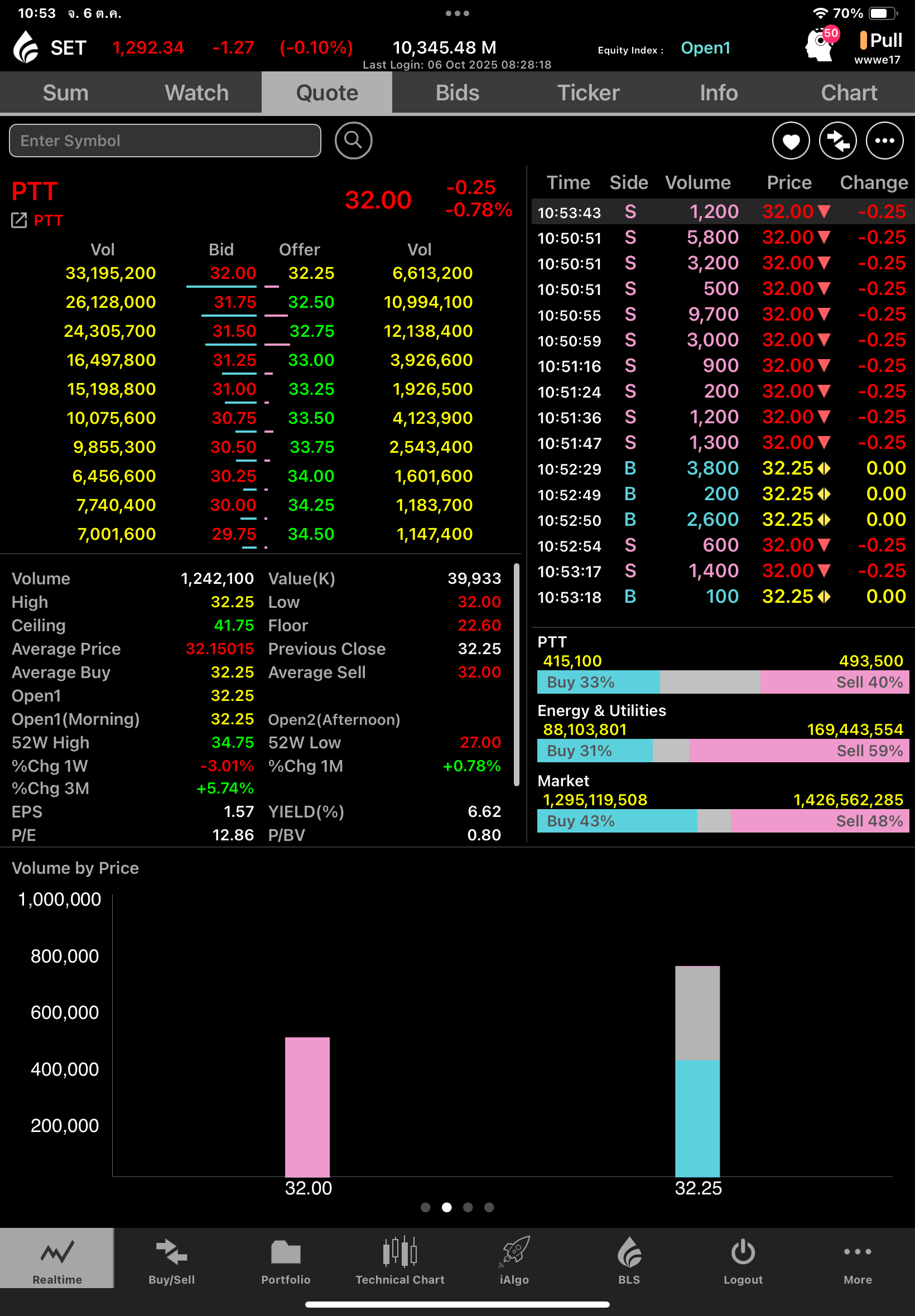Tap the stock details panel scrollbar
Image resolution: width=915 pixels, height=1316 pixels.
pyautogui.click(x=517, y=675)
